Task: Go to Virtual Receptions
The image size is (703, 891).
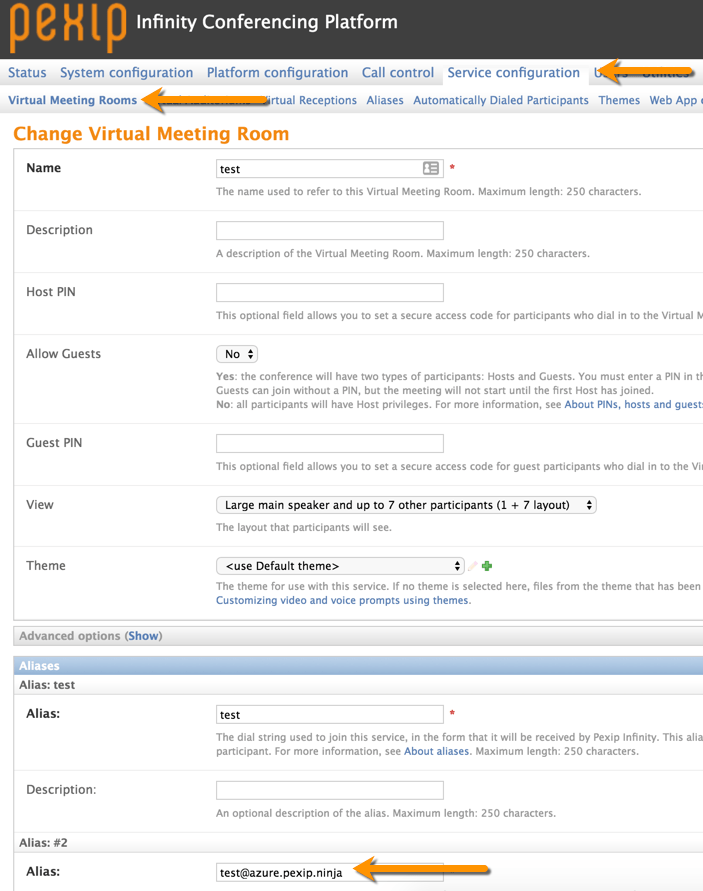Action: click(x=310, y=100)
